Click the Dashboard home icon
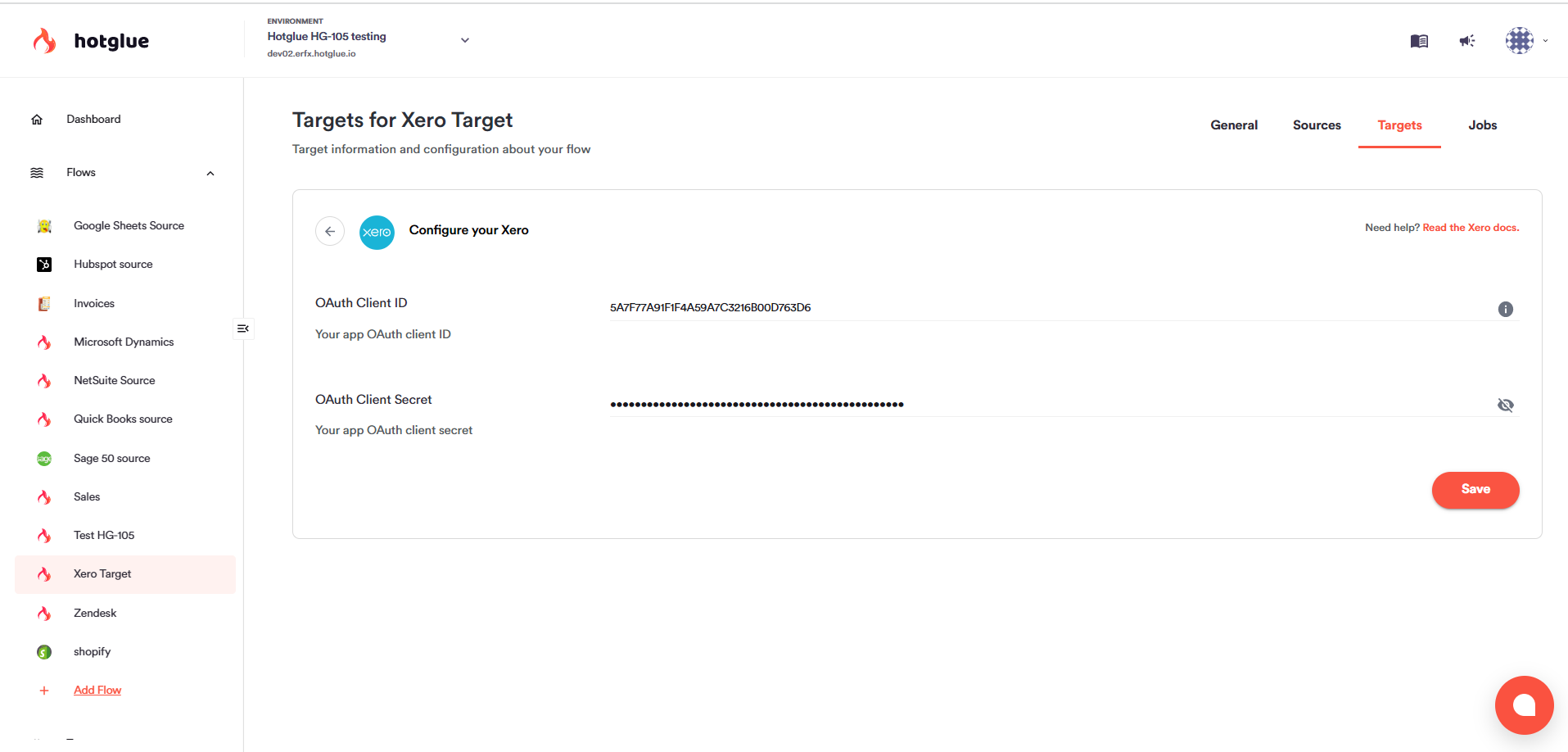Viewport: 1568px width, 752px height. 37,120
